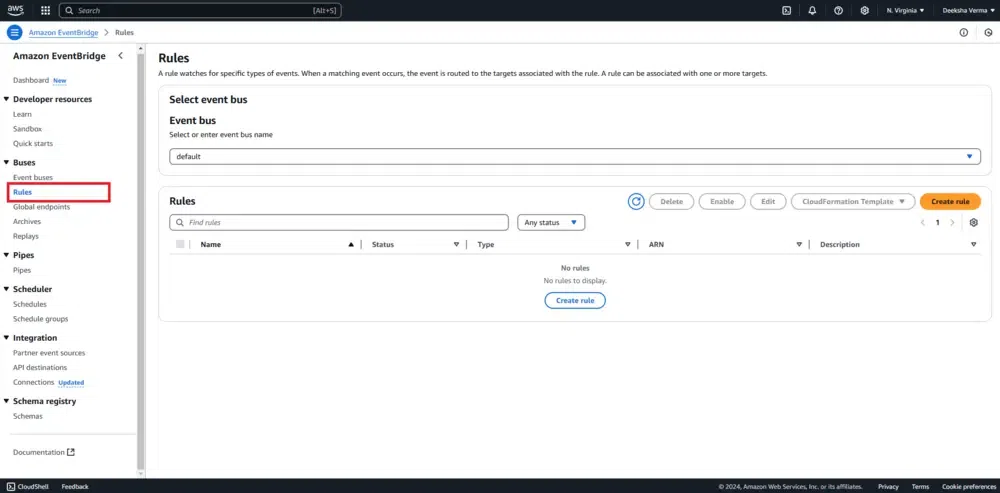
Task: Open the Event bus default dropdown
Action: coord(575,156)
